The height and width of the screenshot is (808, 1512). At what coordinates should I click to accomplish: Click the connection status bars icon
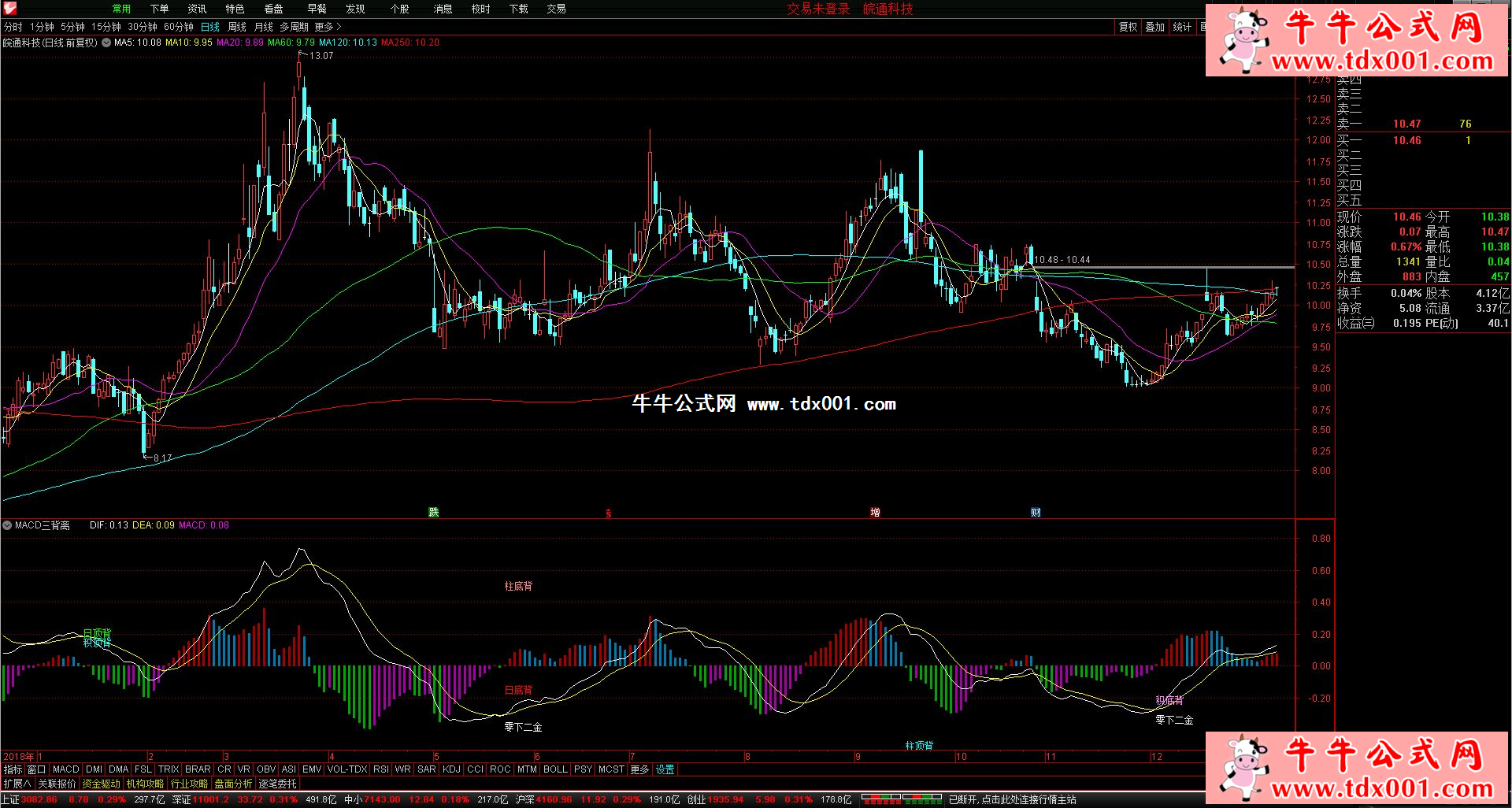[x=902, y=799]
